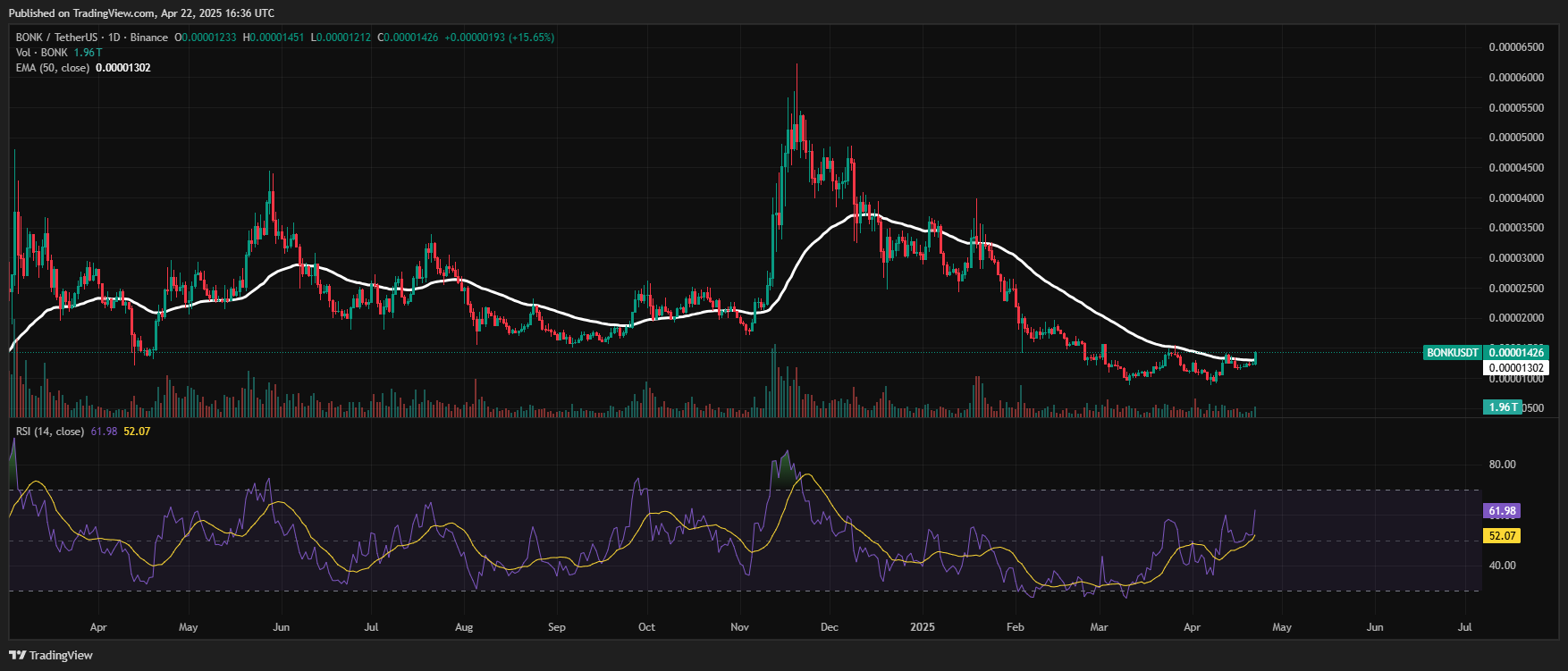
Task: Click the yellow 52.07 RSI average tag
Action: [x=1502, y=536]
